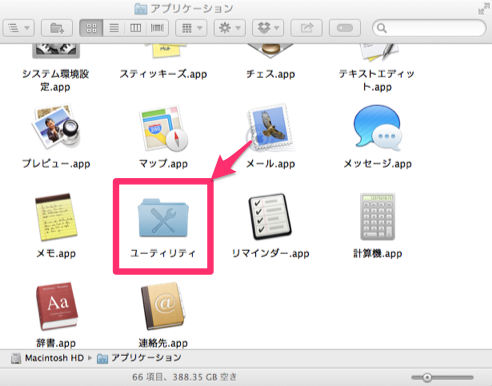This screenshot has width=492, height=386.
Task: Open the Dropbox toolbar menu
Action: click(268, 28)
